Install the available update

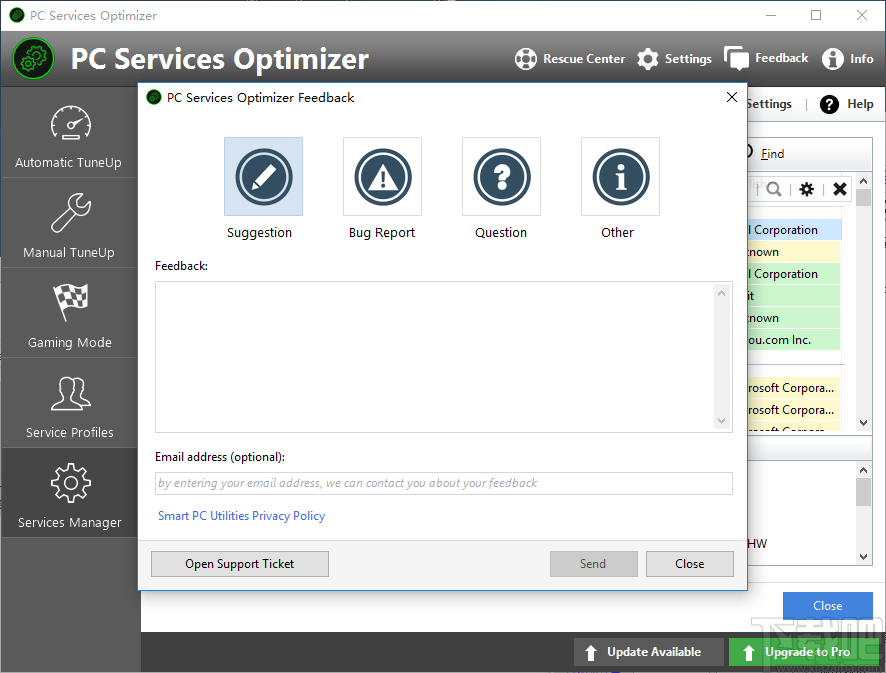[x=648, y=651]
